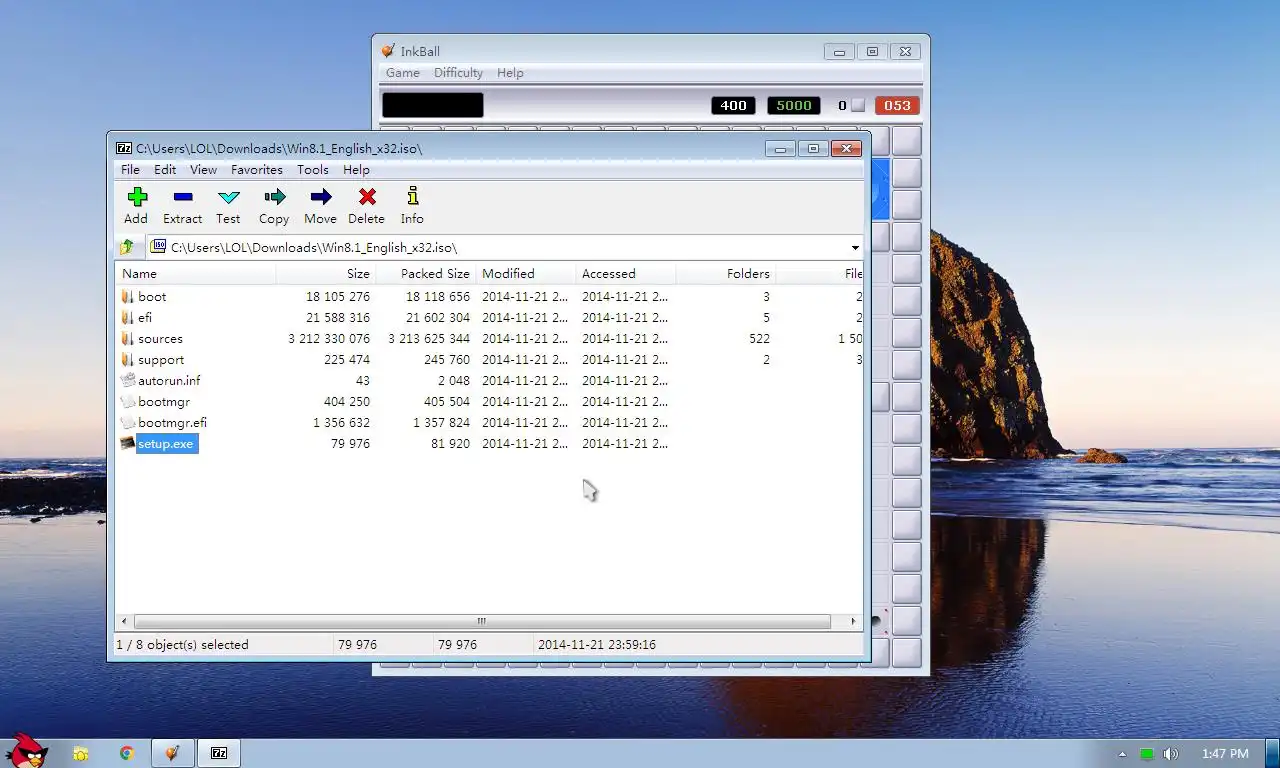Show hidden tray icons arrow

(1122, 754)
